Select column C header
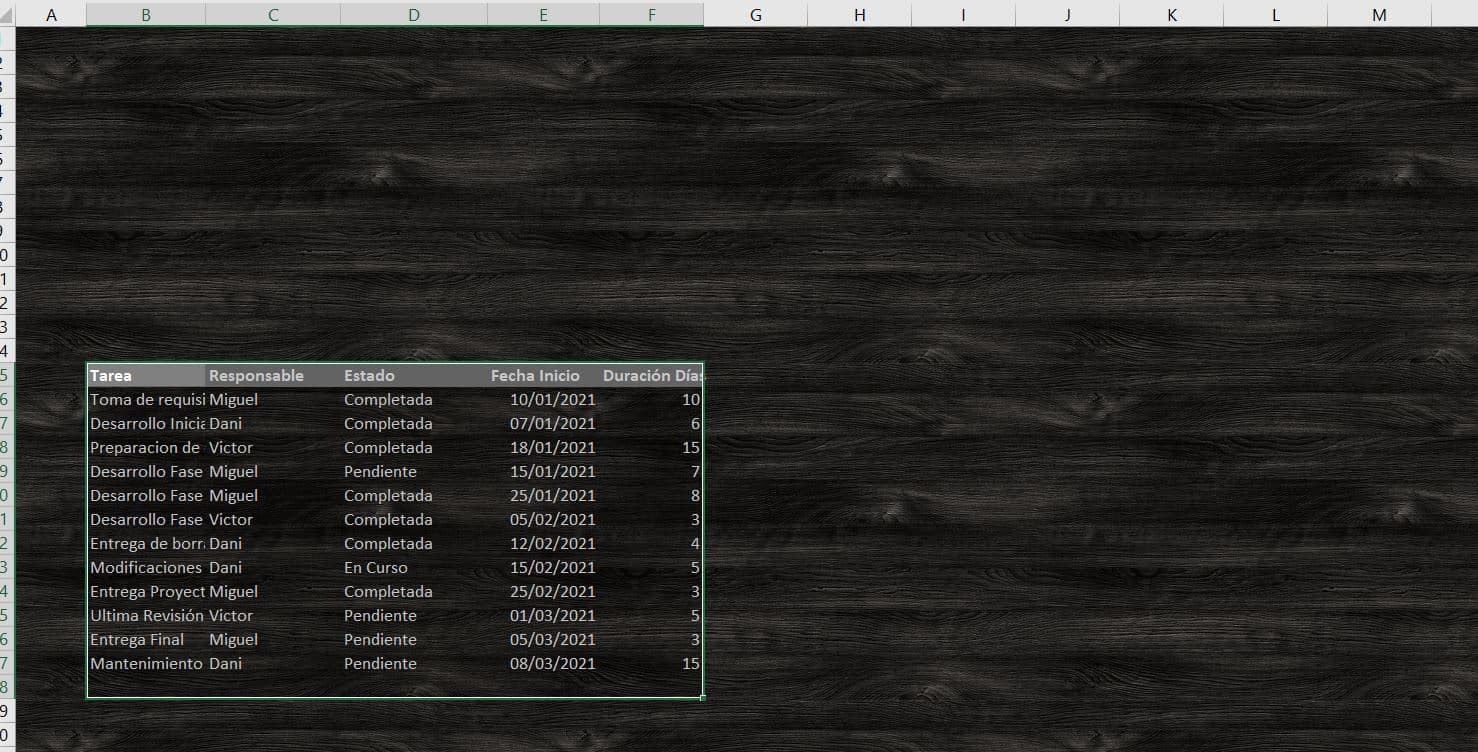The width and height of the screenshot is (1478, 752). pos(273,14)
